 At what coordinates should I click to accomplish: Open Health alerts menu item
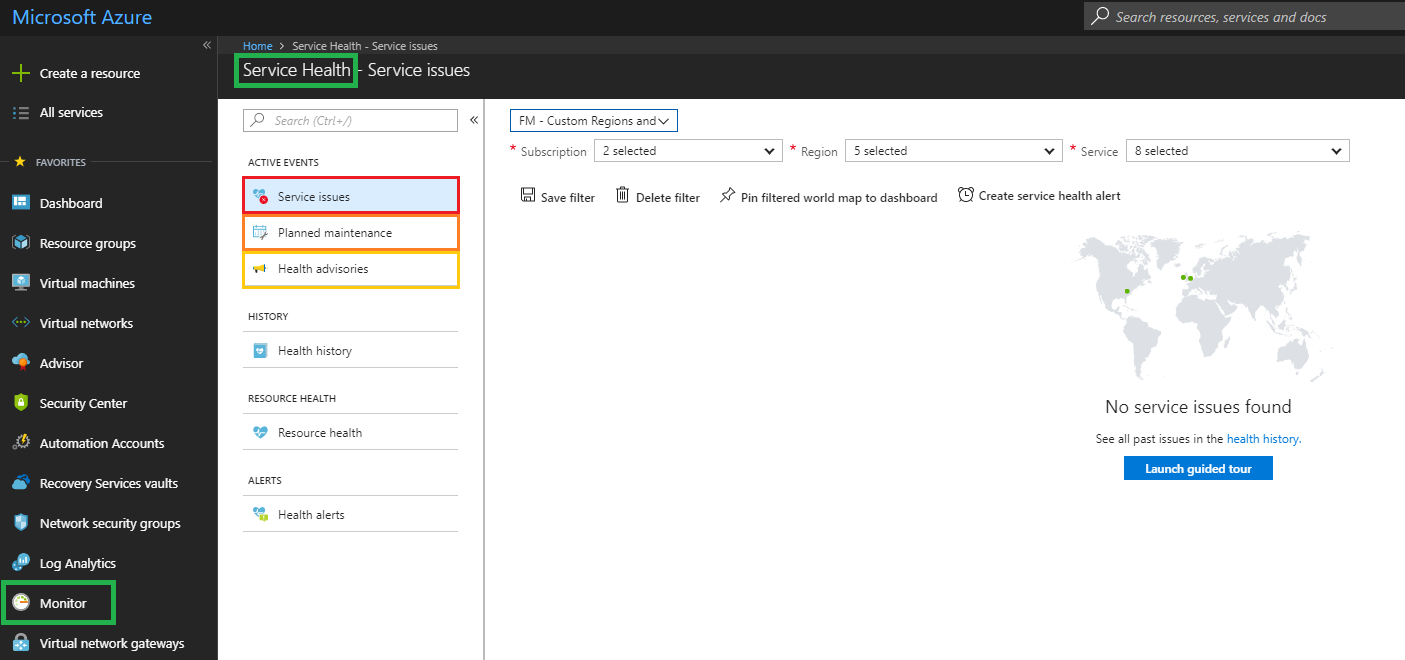tap(351, 515)
